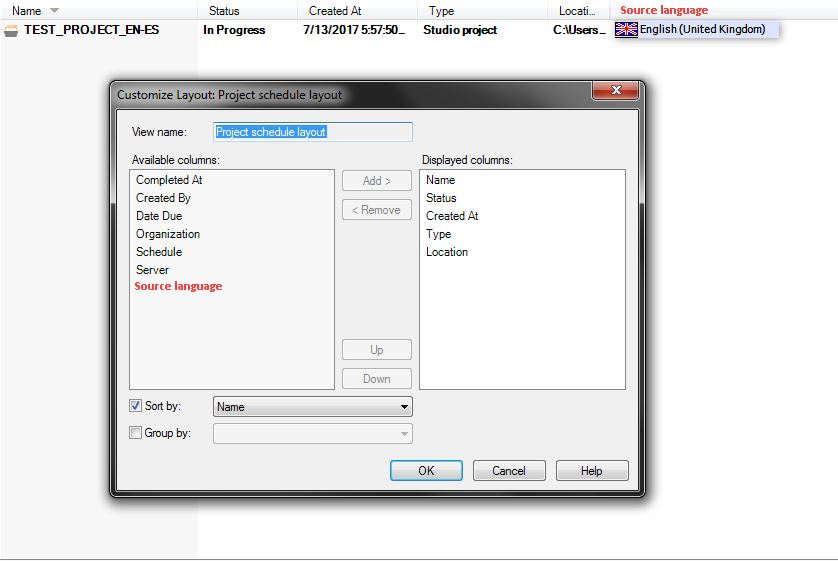Open the Sort by Name dropdown

(x=313, y=407)
